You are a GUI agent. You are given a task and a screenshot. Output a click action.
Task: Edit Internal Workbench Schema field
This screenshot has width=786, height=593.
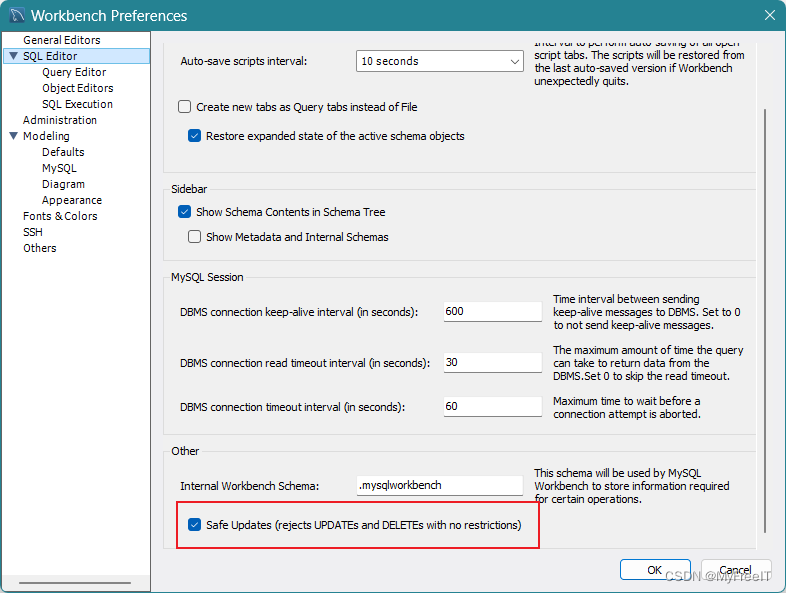click(440, 485)
